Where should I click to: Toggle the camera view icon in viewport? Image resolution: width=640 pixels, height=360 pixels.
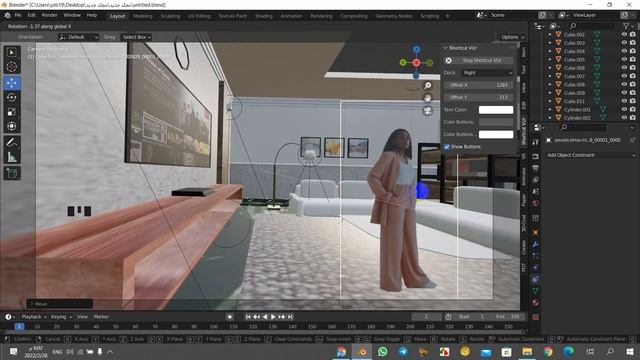[x=427, y=111]
